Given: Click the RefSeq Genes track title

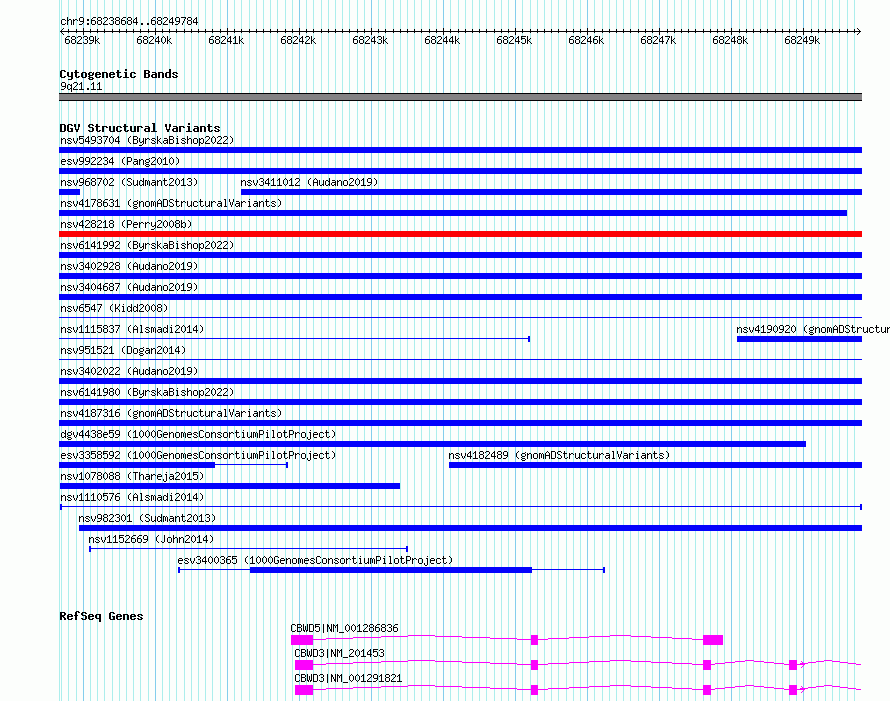Looking at the screenshot, I should pyautogui.click(x=101, y=616).
